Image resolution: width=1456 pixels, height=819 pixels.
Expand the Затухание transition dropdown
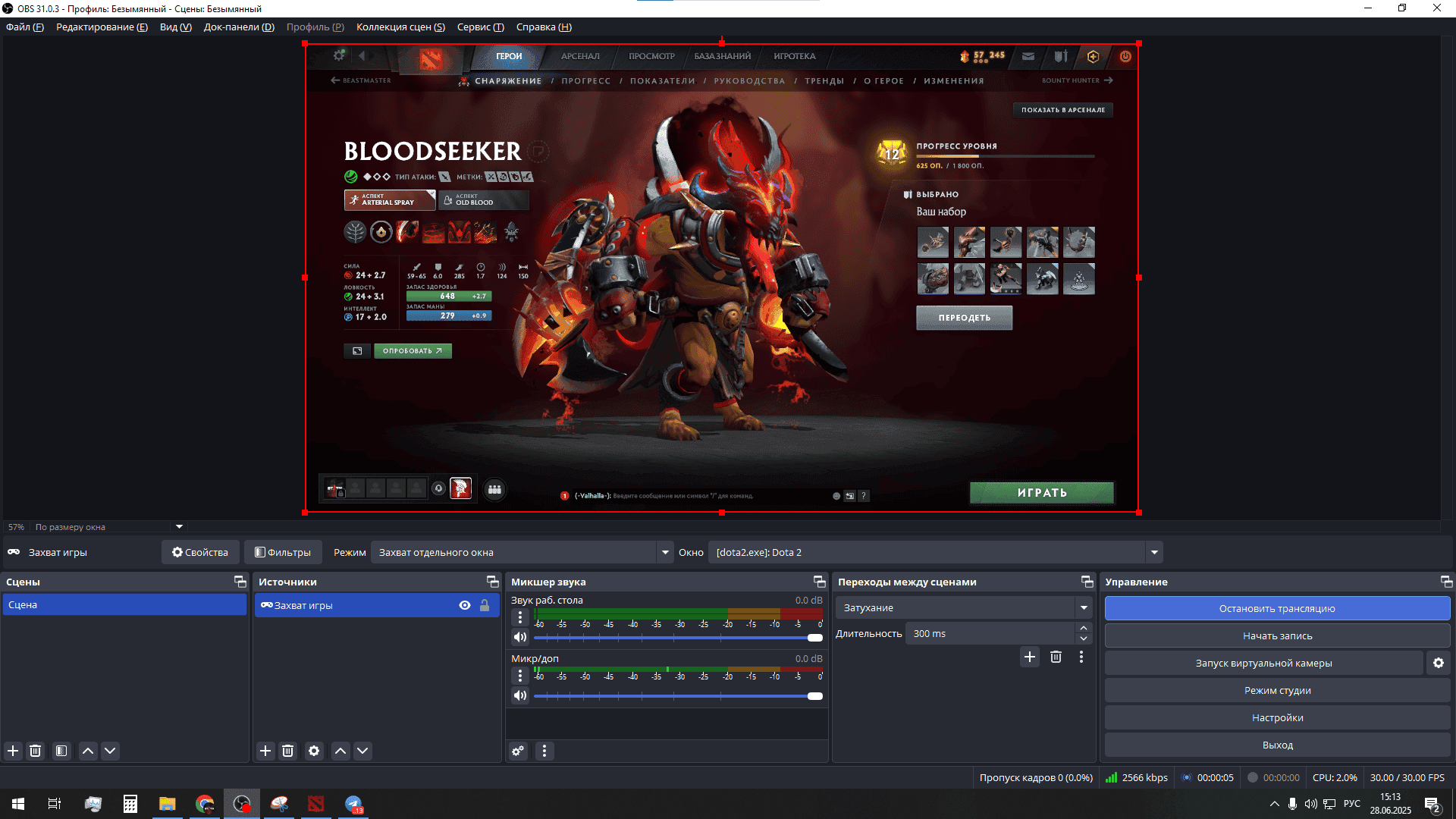[1084, 607]
